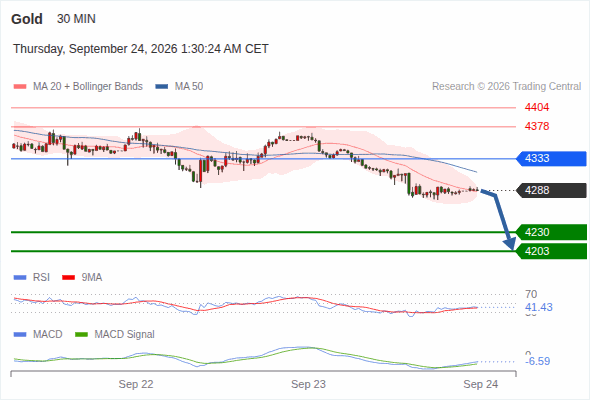Select the 4333 blue pivot price tag
Screen dimensions: 590x400
click(551, 158)
